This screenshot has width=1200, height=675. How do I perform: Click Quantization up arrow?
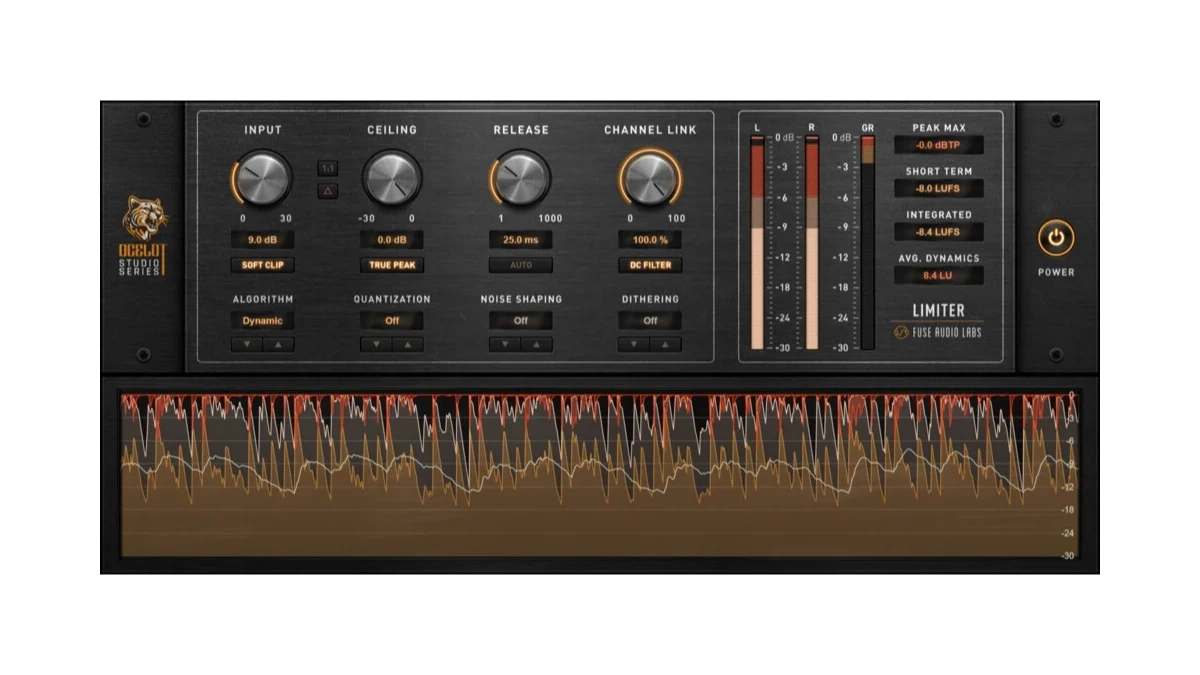(x=408, y=345)
